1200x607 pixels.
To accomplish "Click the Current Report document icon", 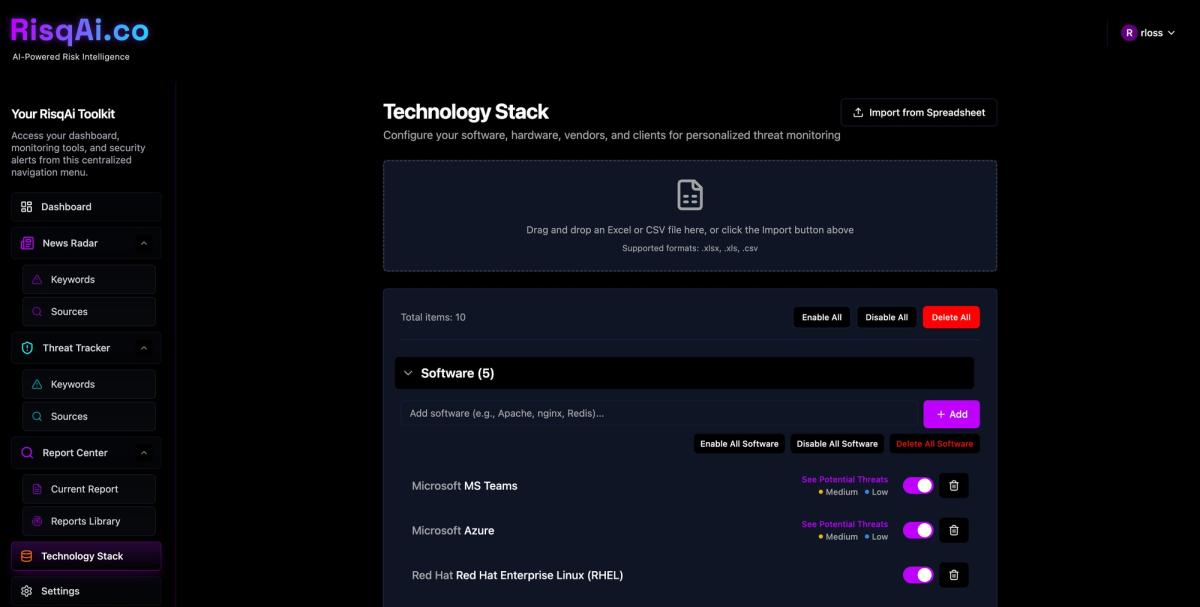I will (x=38, y=490).
